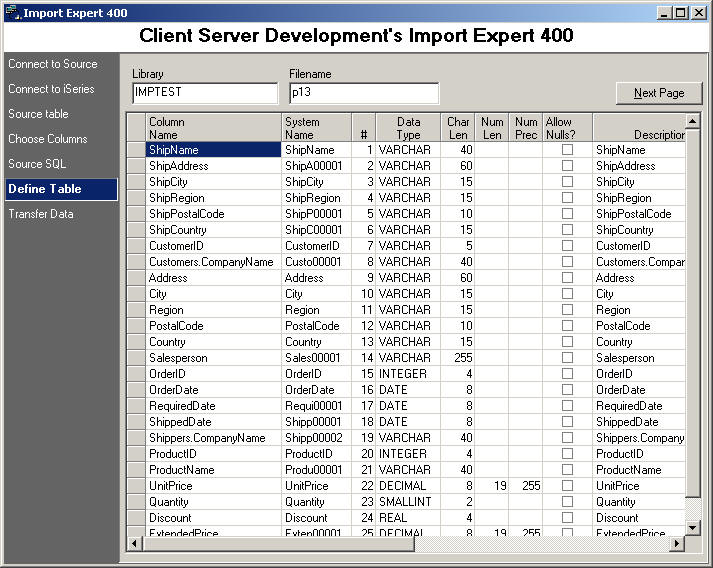This screenshot has height=568, width=713.
Task: Click system name cell Requi00001
Action: (x=316, y=406)
